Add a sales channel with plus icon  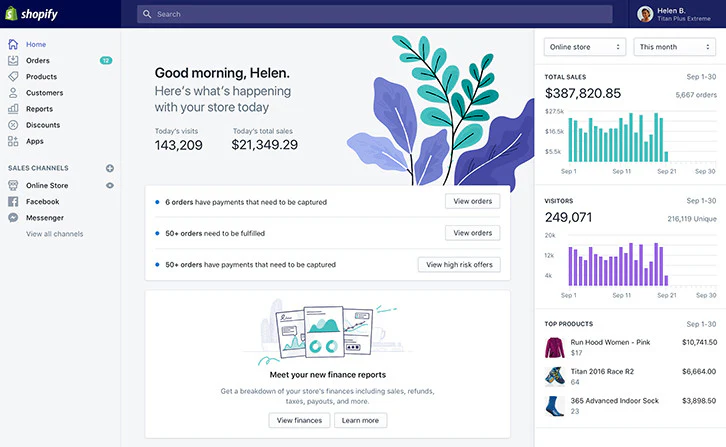click(x=110, y=168)
